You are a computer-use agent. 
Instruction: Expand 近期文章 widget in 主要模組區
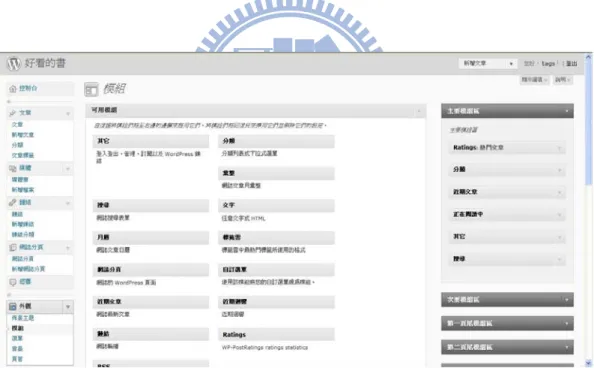[x=559, y=193]
